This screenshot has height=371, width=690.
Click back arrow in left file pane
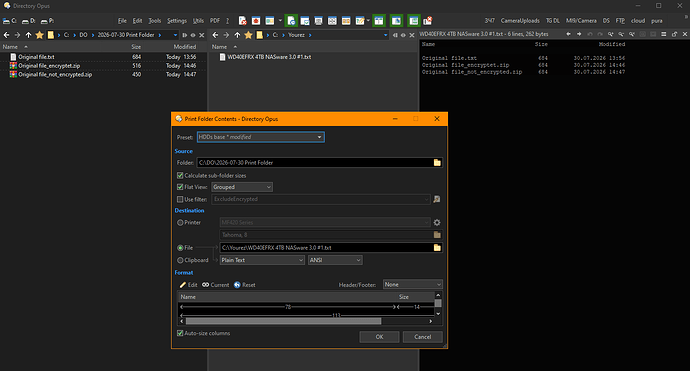point(6,35)
